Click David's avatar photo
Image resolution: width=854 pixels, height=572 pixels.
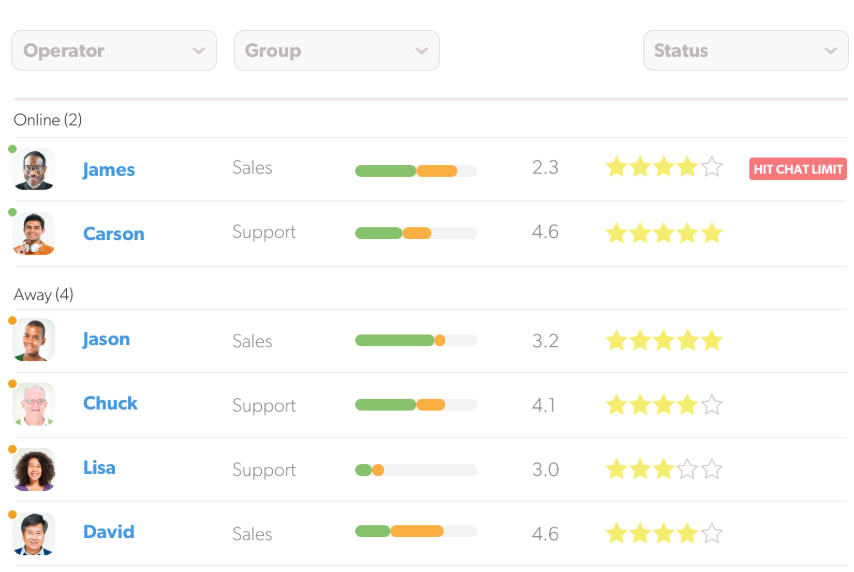(34, 534)
